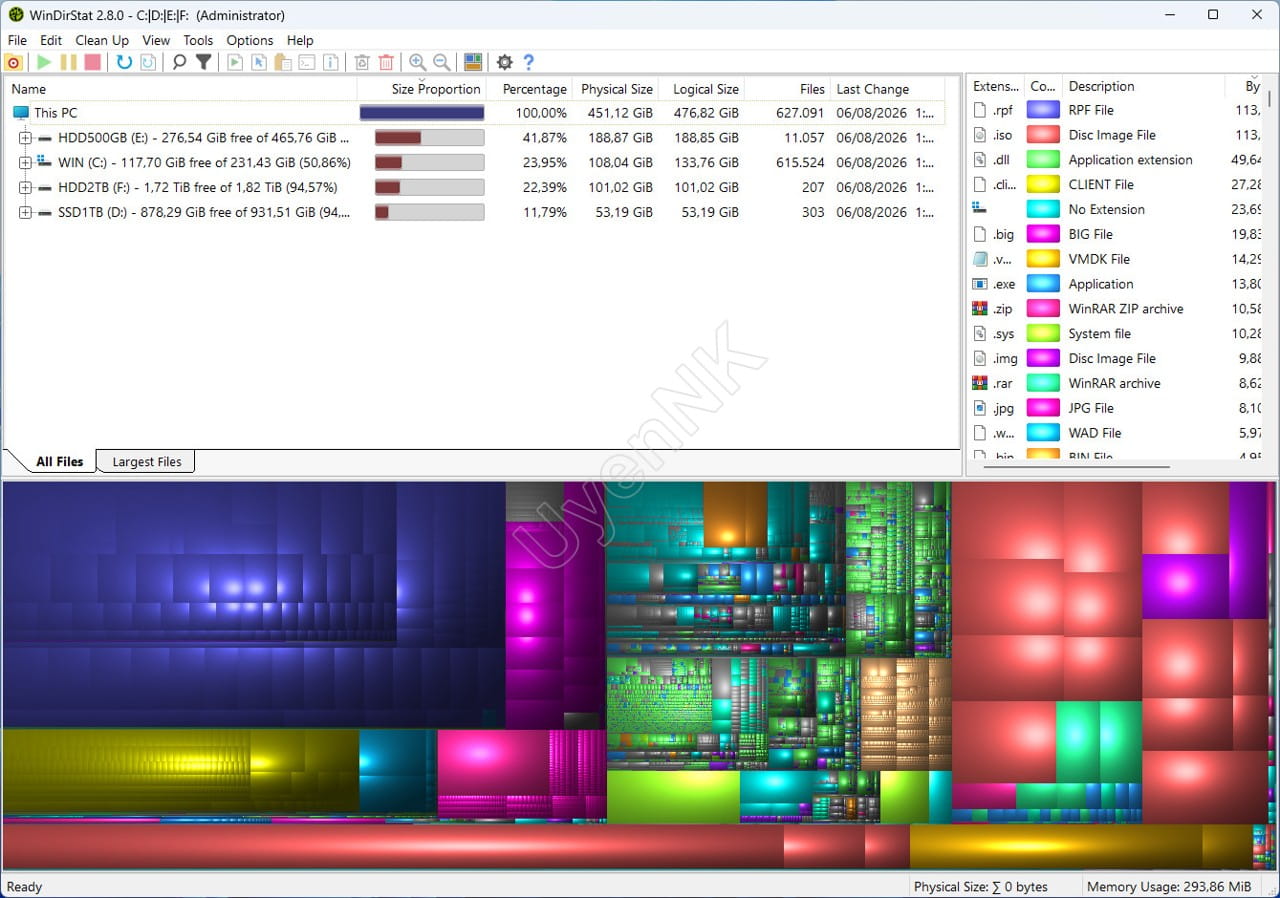Click the image icon beside .jpg
Image resolution: width=1280 pixels, height=898 pixels.
tap(980, 408)
